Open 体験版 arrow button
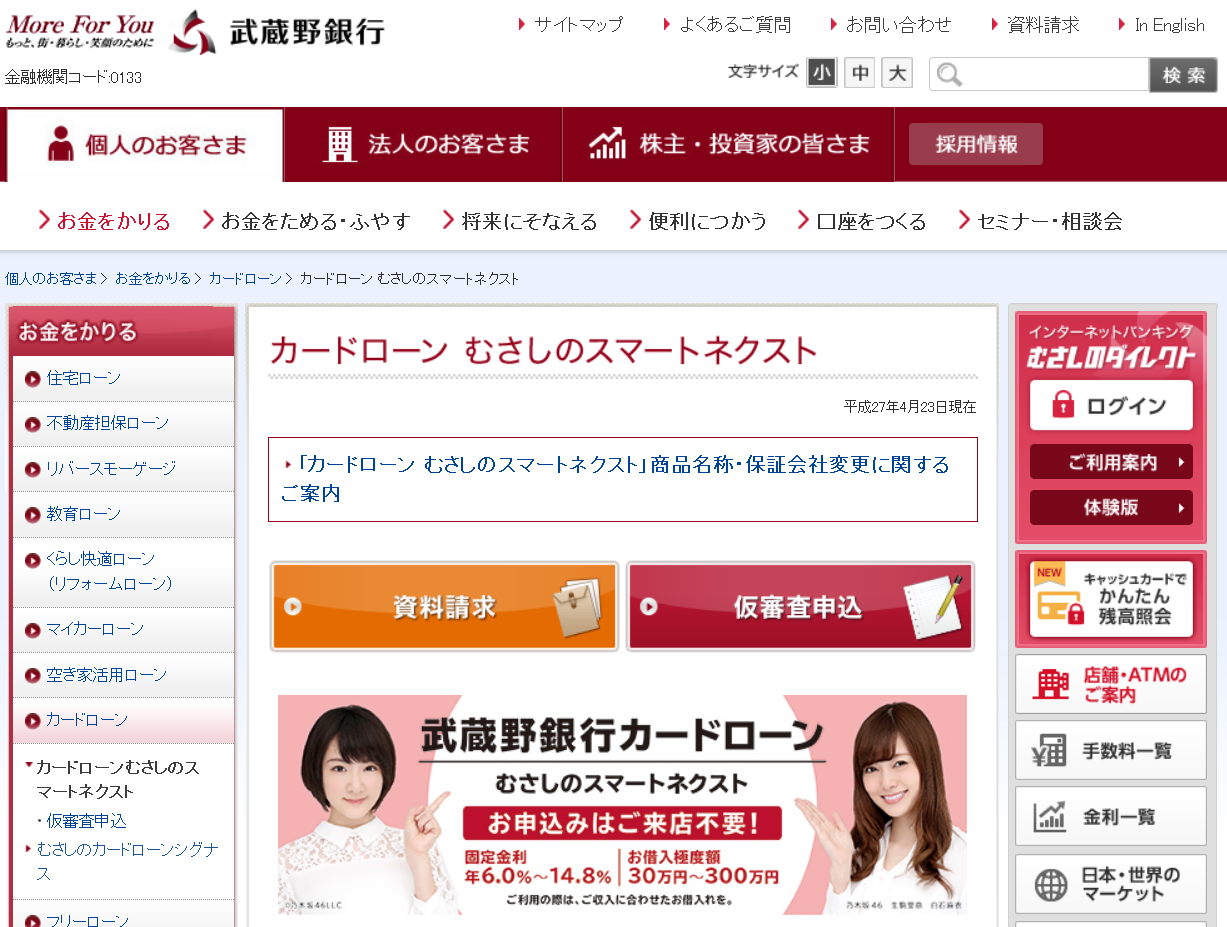Viewport: 1227px width, 927px height. coord(1111,507)
